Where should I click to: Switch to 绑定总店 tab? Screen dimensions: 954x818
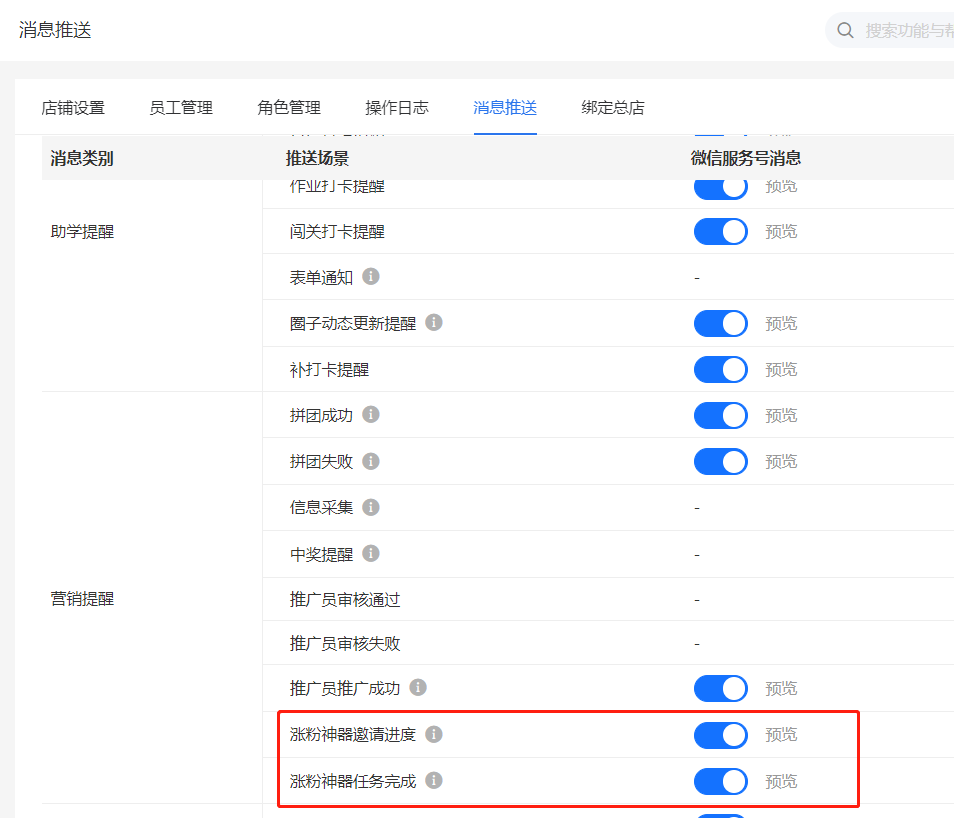613,108
